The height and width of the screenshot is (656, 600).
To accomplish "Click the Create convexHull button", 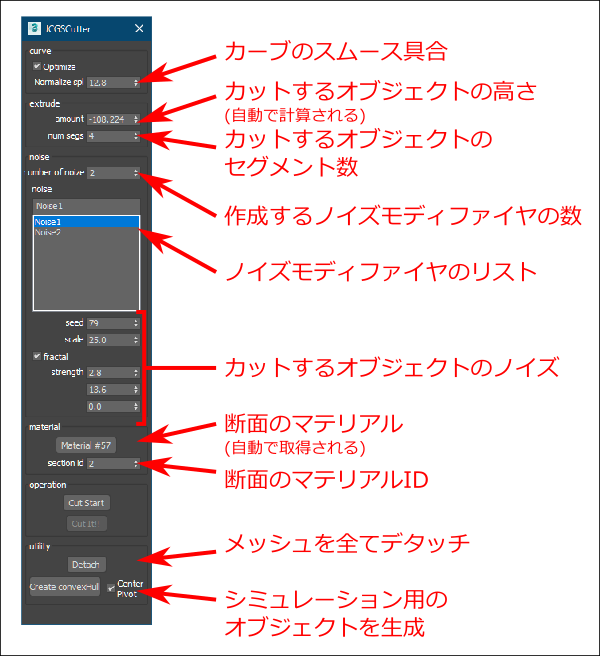I will pos(64,587).
